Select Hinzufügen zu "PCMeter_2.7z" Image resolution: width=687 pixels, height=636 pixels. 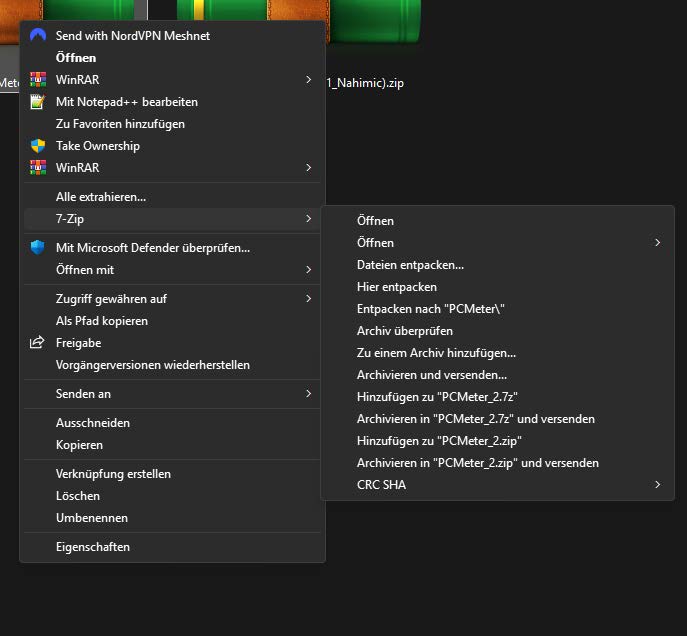[x=498, y=396]
